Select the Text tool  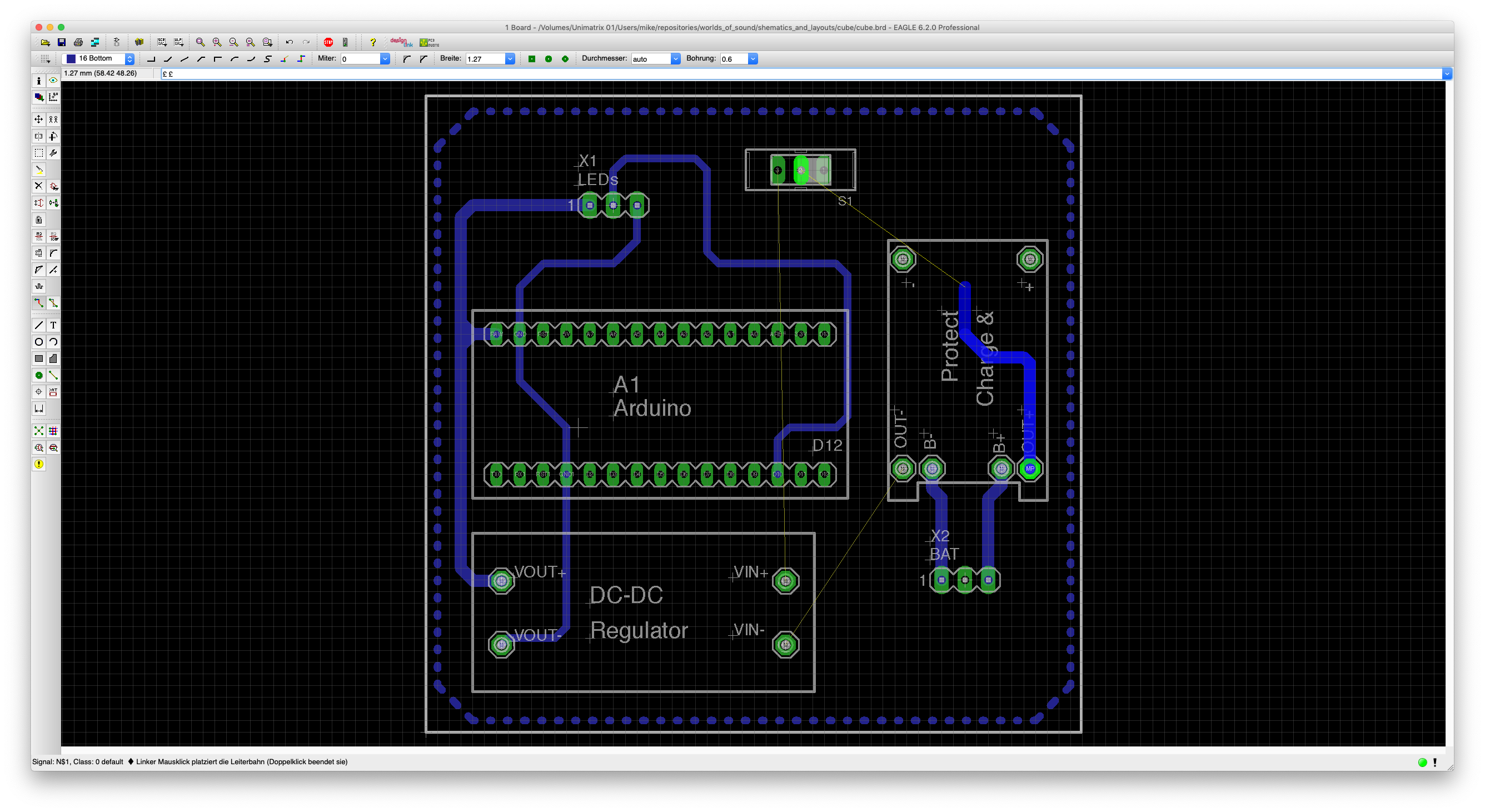pos(53,325)
